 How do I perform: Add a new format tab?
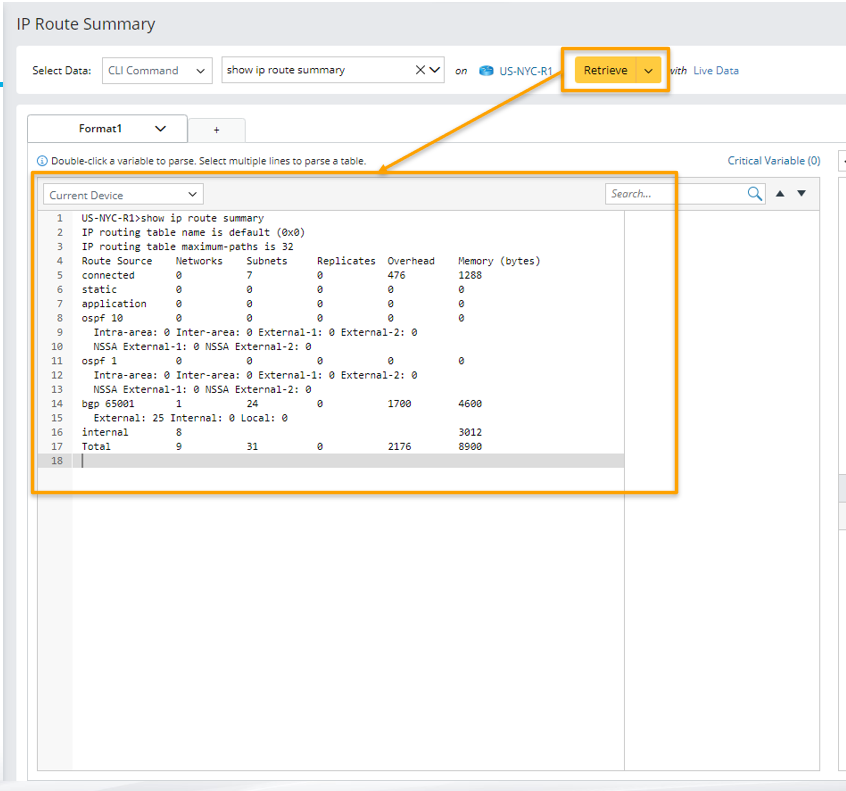tap(216, 130)
